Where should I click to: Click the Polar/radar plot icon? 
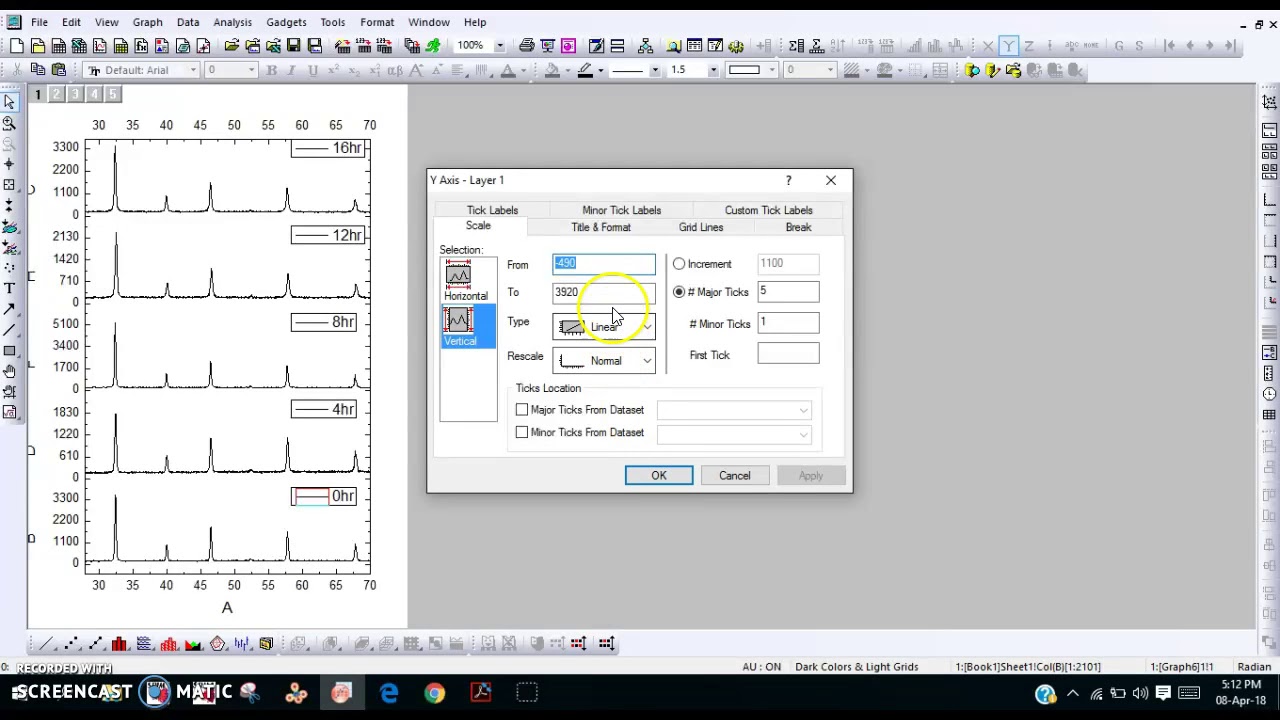coord(217,643)
